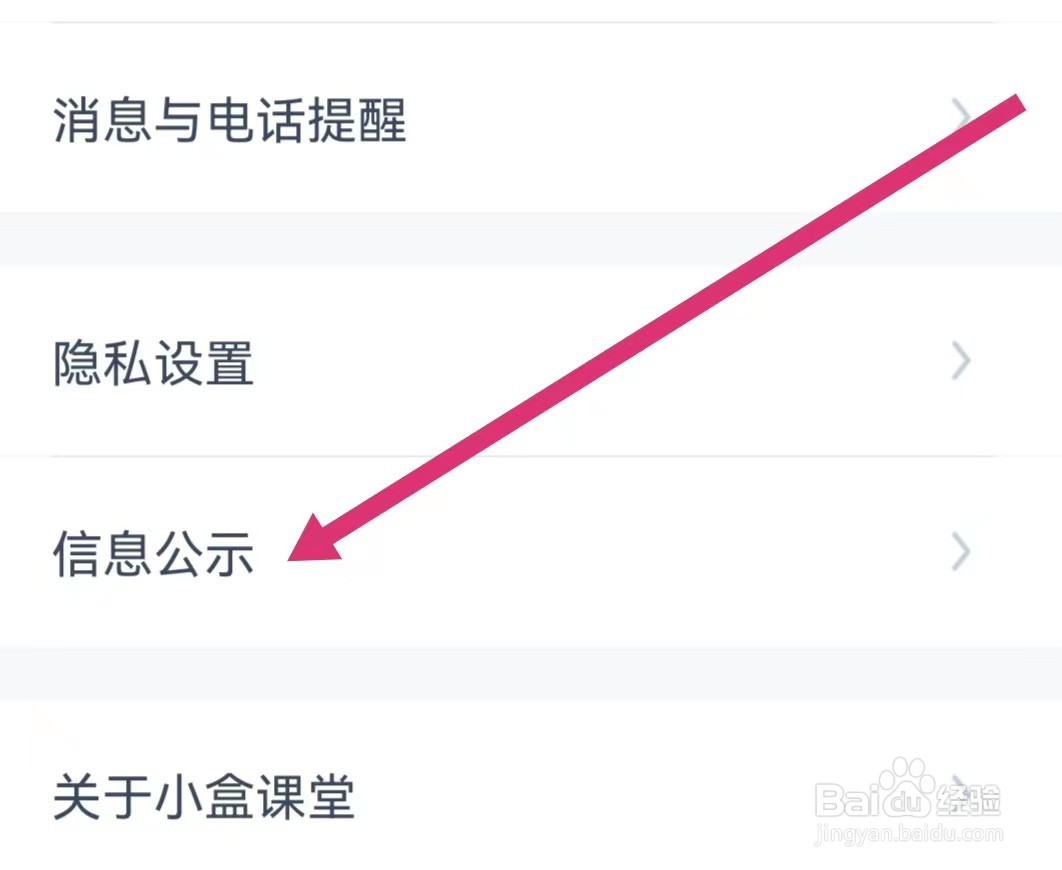Expand the 隐私设置 row via its arrow
The width and height of the screenshot is (1062, 870).
point(962,362)
